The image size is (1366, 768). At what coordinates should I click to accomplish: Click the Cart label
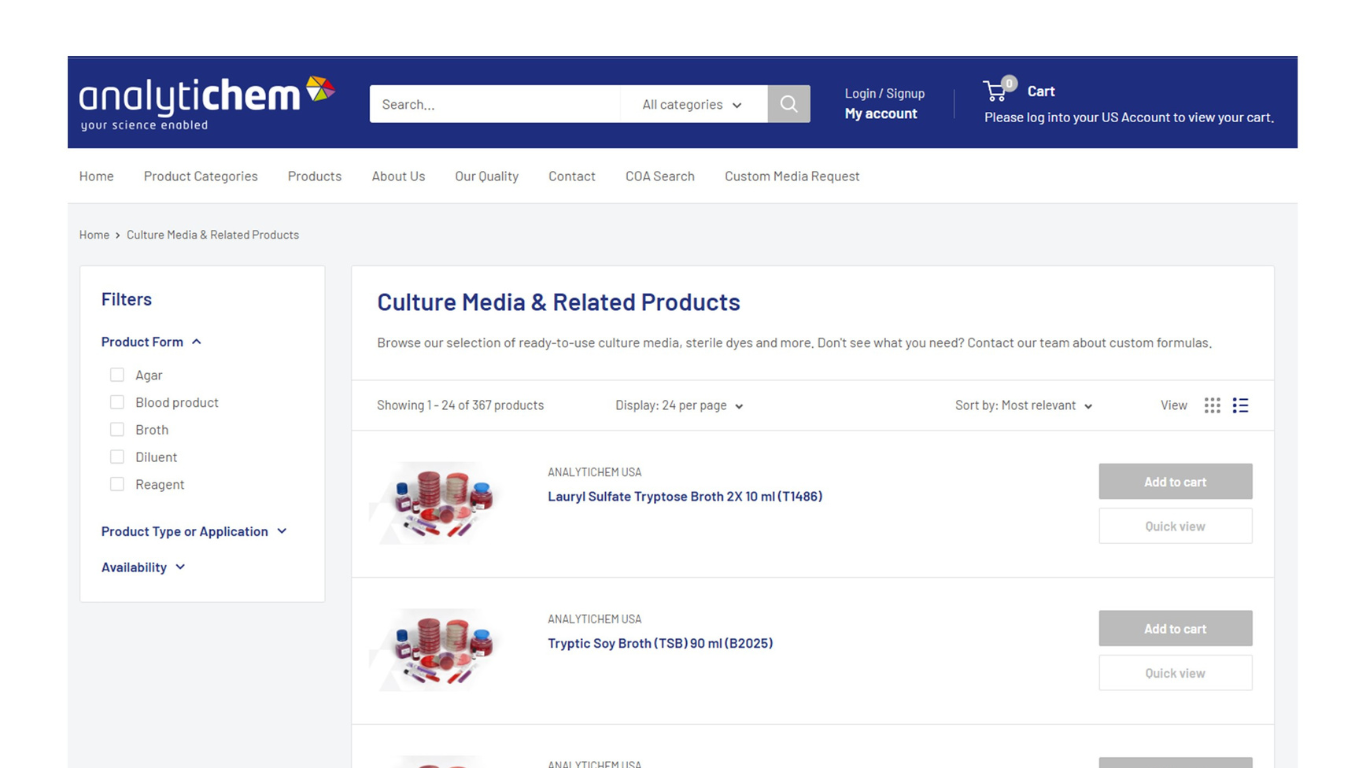pos(1041,91)
